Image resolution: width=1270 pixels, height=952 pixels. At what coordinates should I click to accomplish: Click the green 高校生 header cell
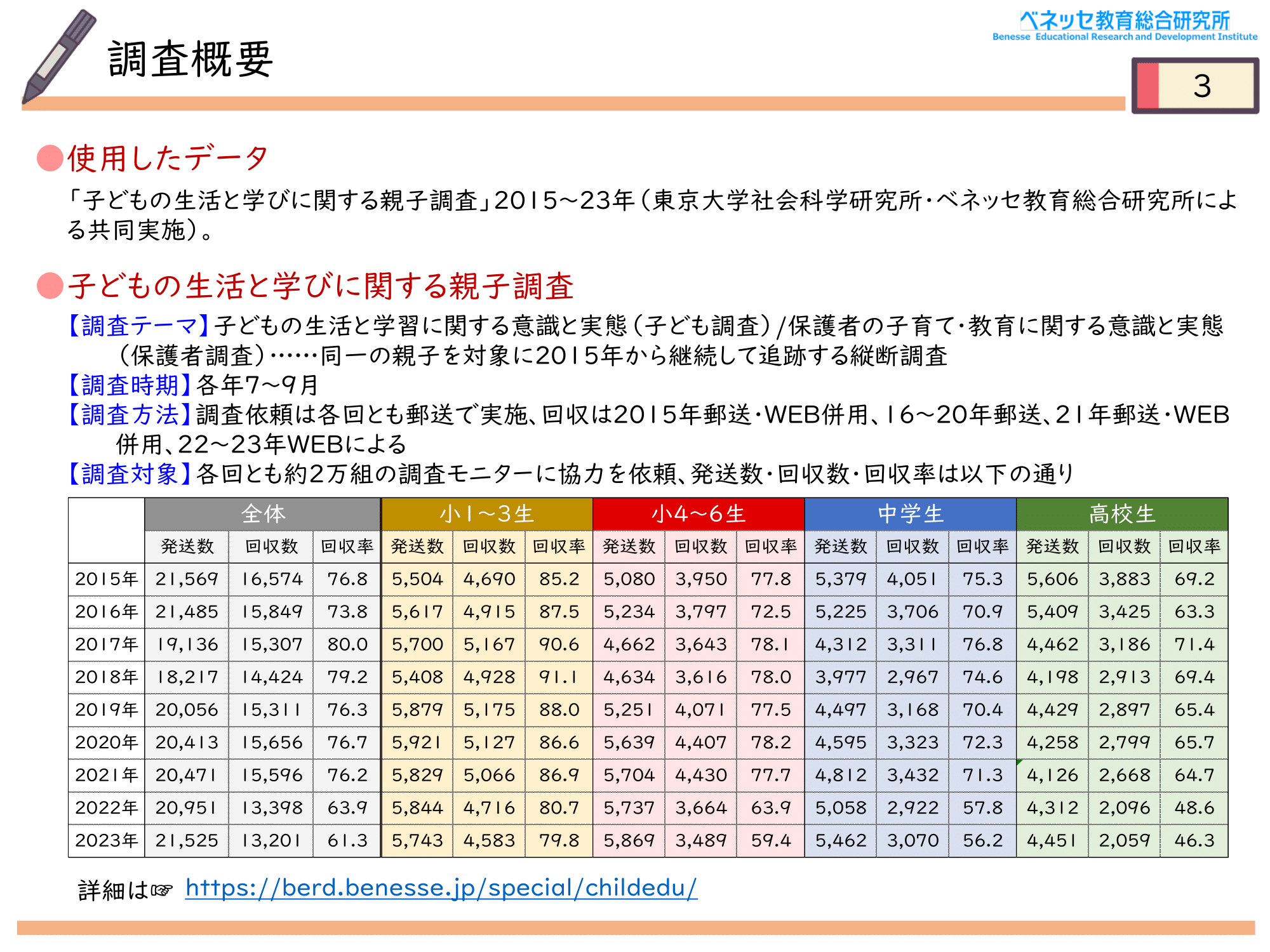point(1122,514)
